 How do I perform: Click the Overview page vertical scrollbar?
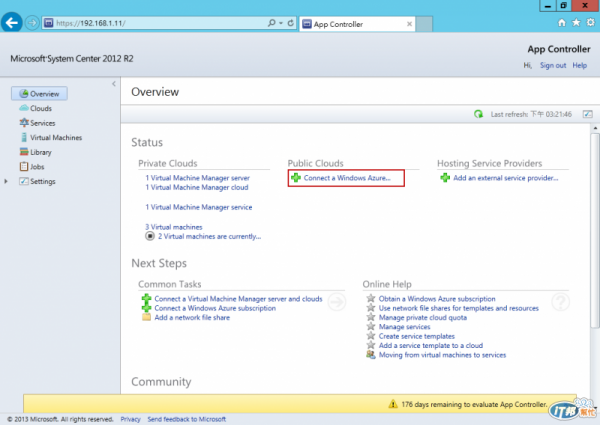click(x=595, y=231)
